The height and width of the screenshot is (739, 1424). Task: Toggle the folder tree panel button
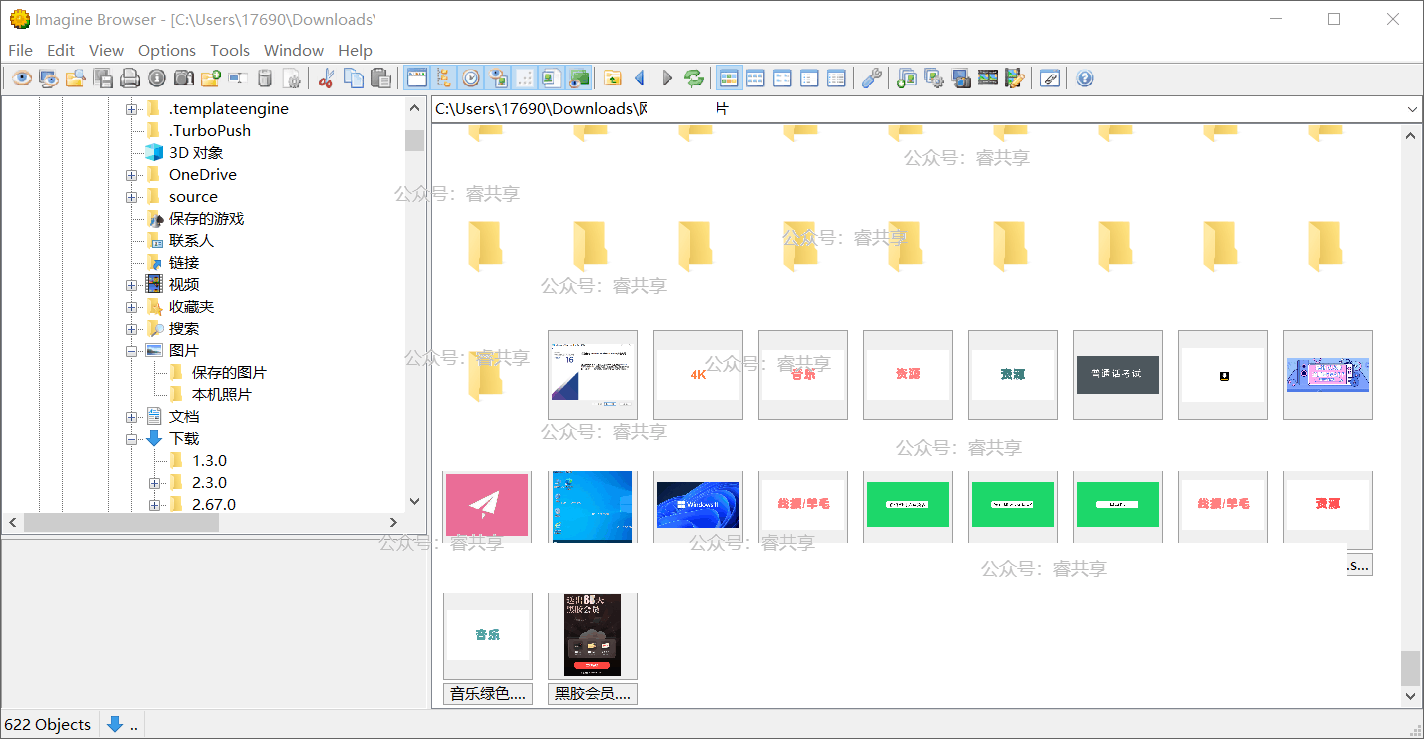444,78
